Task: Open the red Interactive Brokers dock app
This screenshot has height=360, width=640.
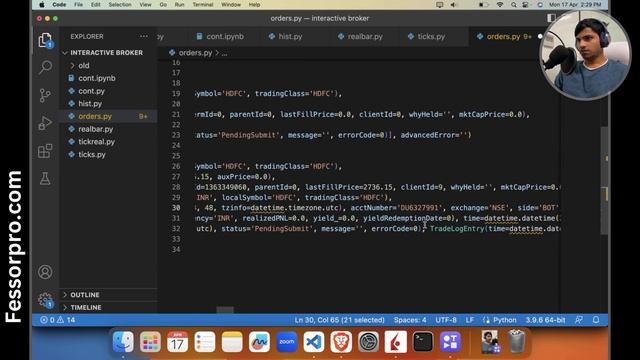Action: click(396, 341)
